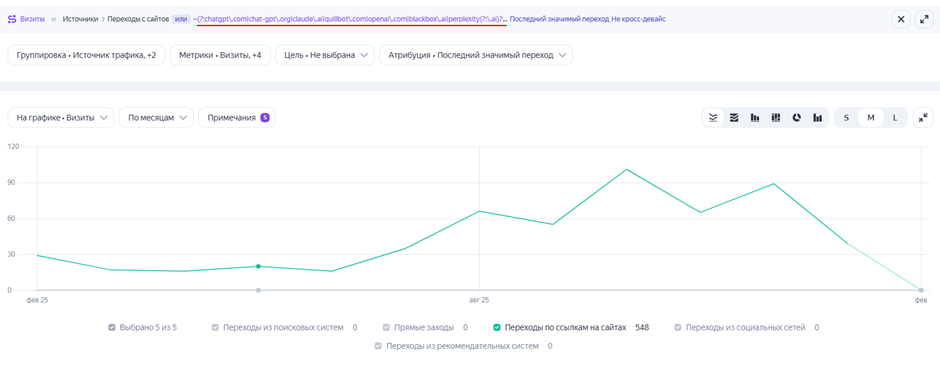Open the По месяцам period dropdown
This screenshot has height=365, width=940.
[x=156, y=118]
